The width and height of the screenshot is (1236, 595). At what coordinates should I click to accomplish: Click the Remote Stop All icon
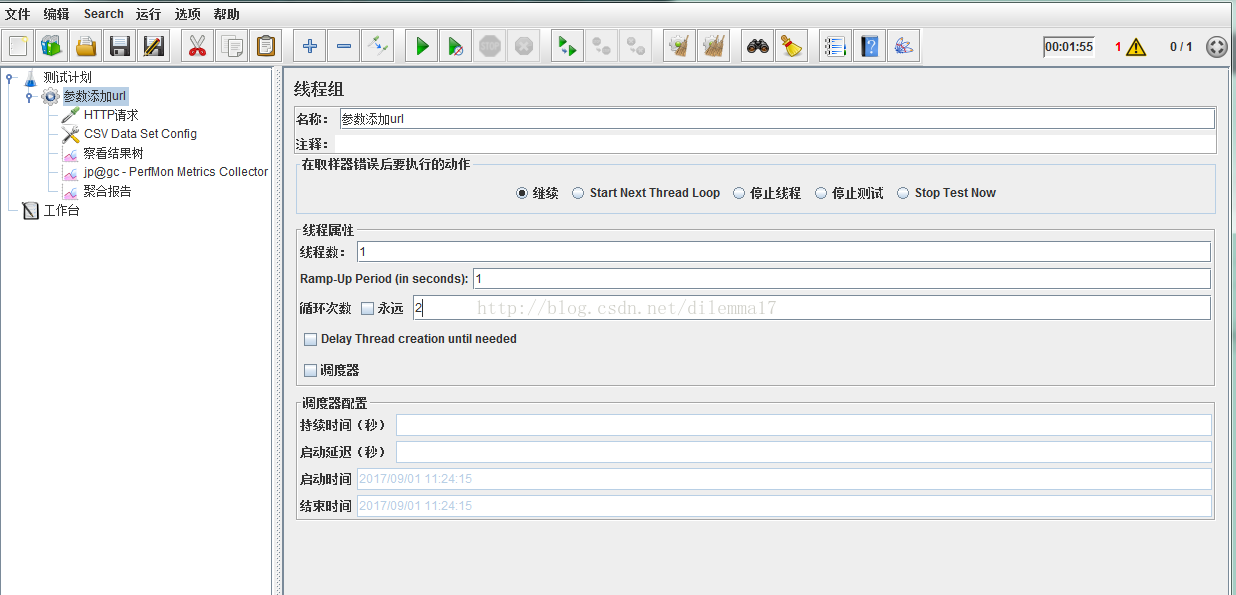click(601, 46)
